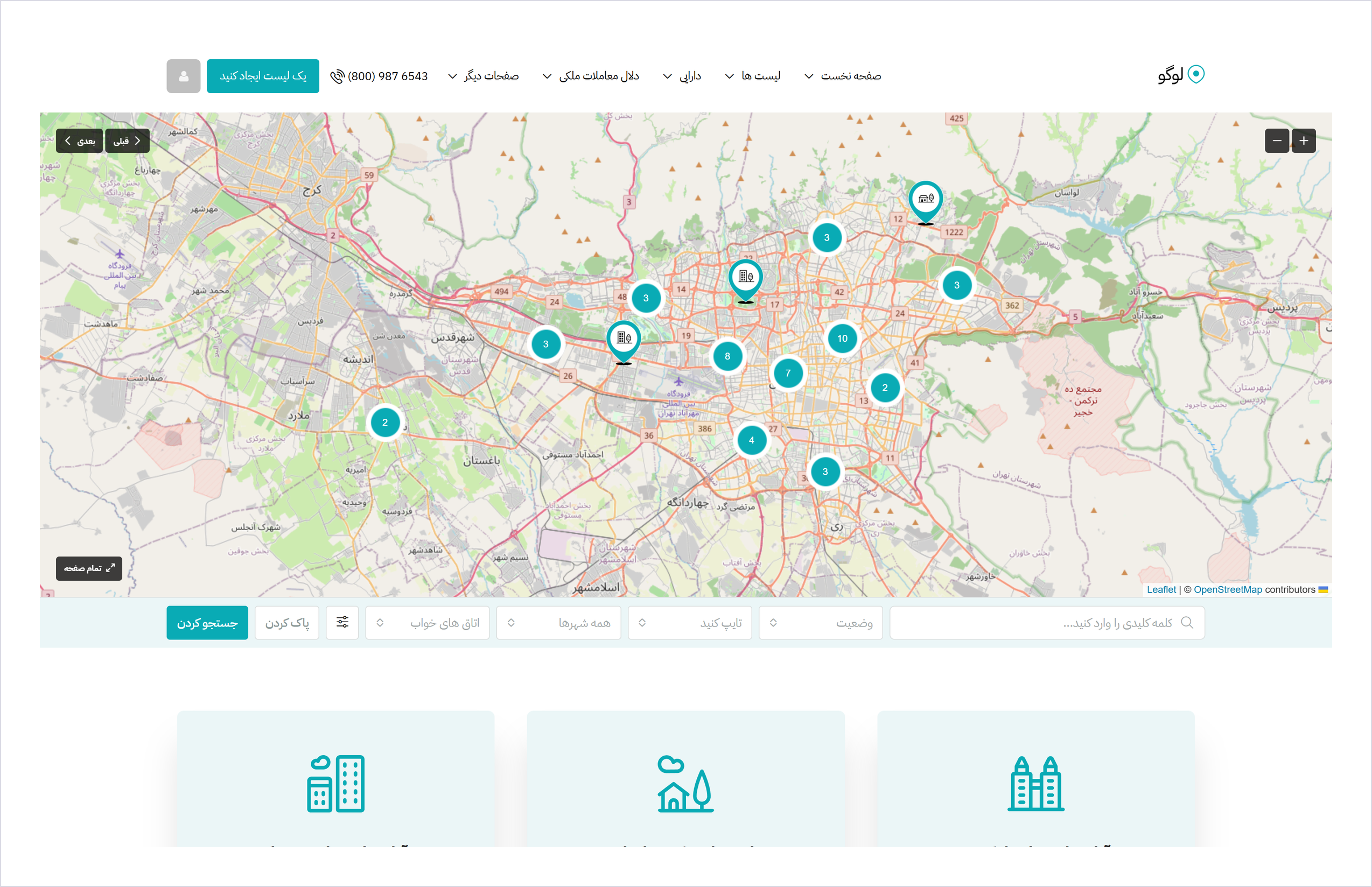Screen dimensions: 1372x887
Task: Click the cluster marker 2 near ملارد
Action: [385, 423]
